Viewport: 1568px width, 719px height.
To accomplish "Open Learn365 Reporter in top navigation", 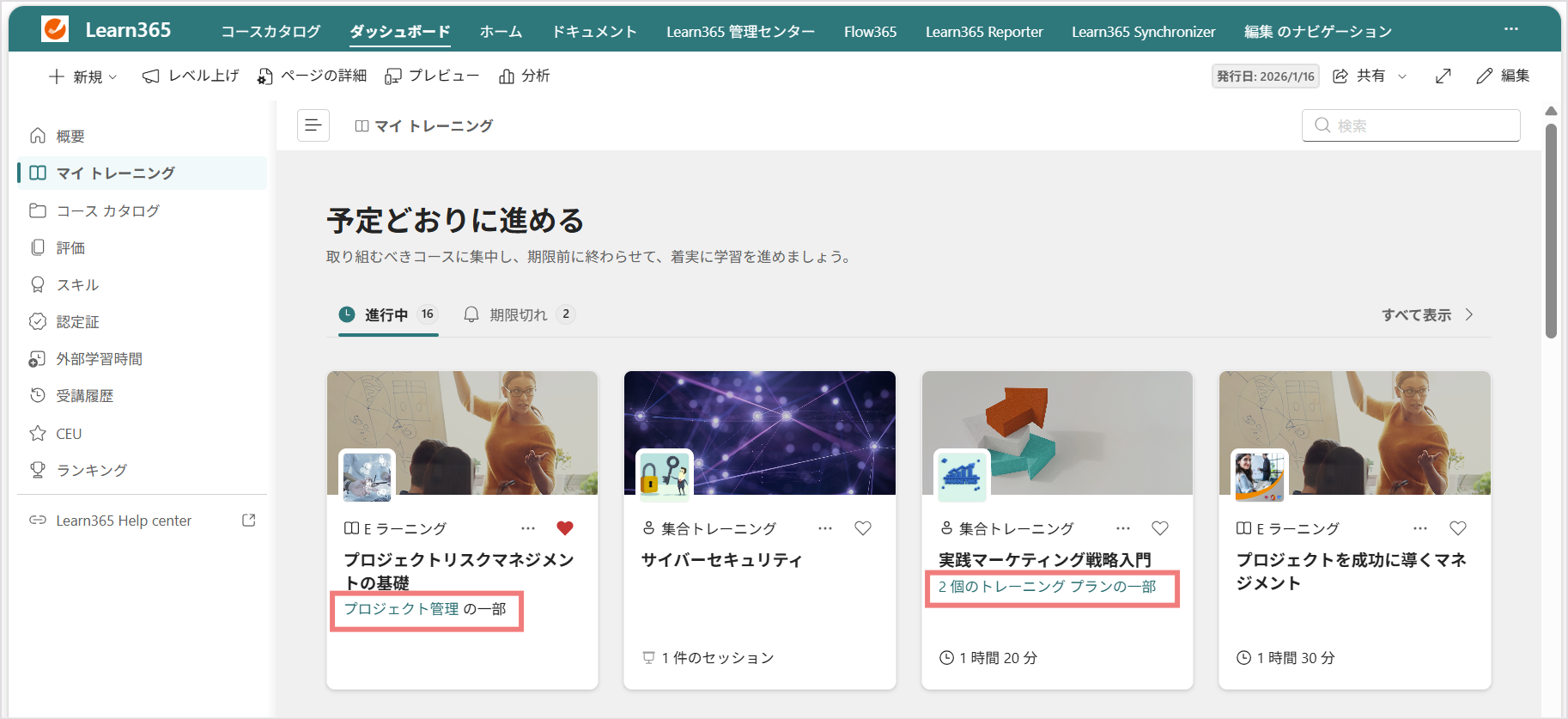I will [984, 32].
